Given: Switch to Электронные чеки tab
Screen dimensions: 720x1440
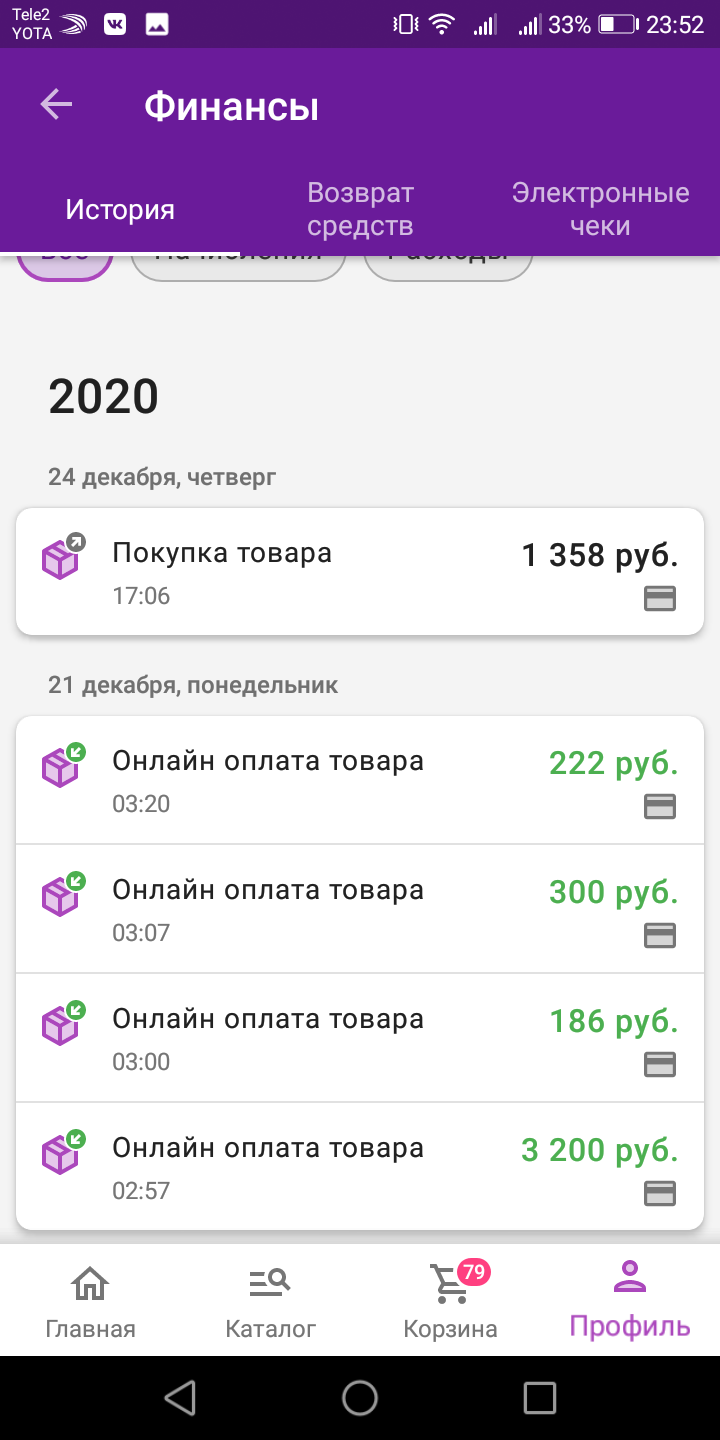Looking at the screenshot, I should tap(600, 209).
